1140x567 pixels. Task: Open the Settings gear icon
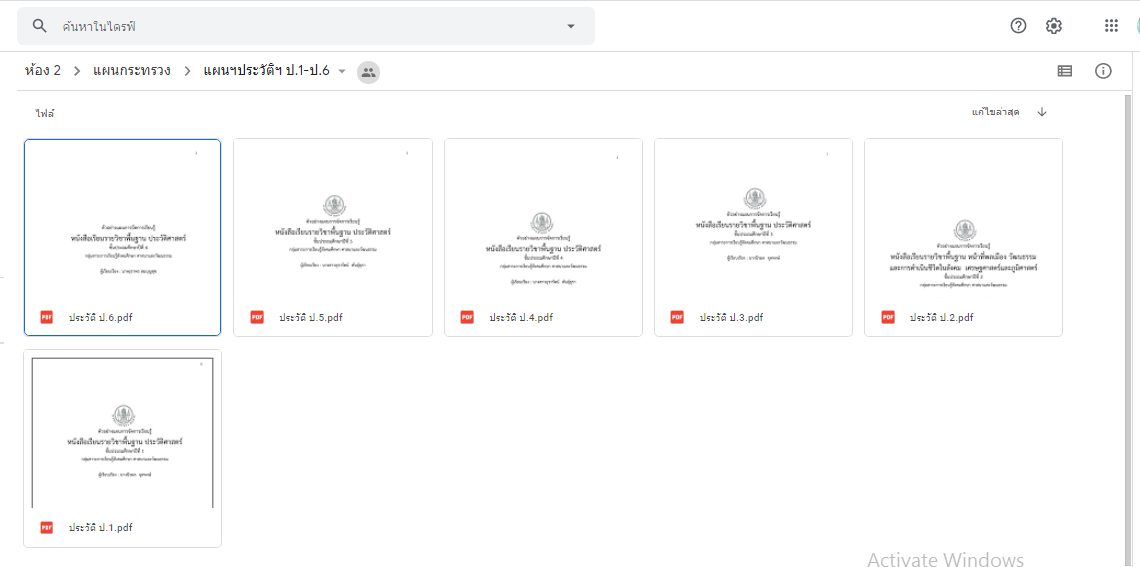pyautogui.click(x=1053, y=26)
